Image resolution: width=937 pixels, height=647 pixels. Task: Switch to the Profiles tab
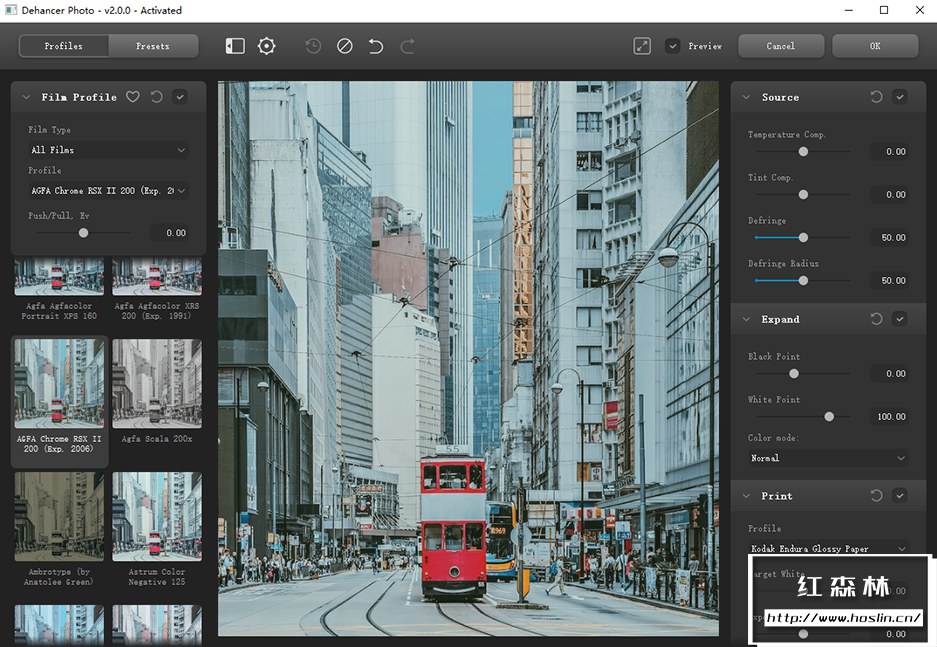[64, 46]
